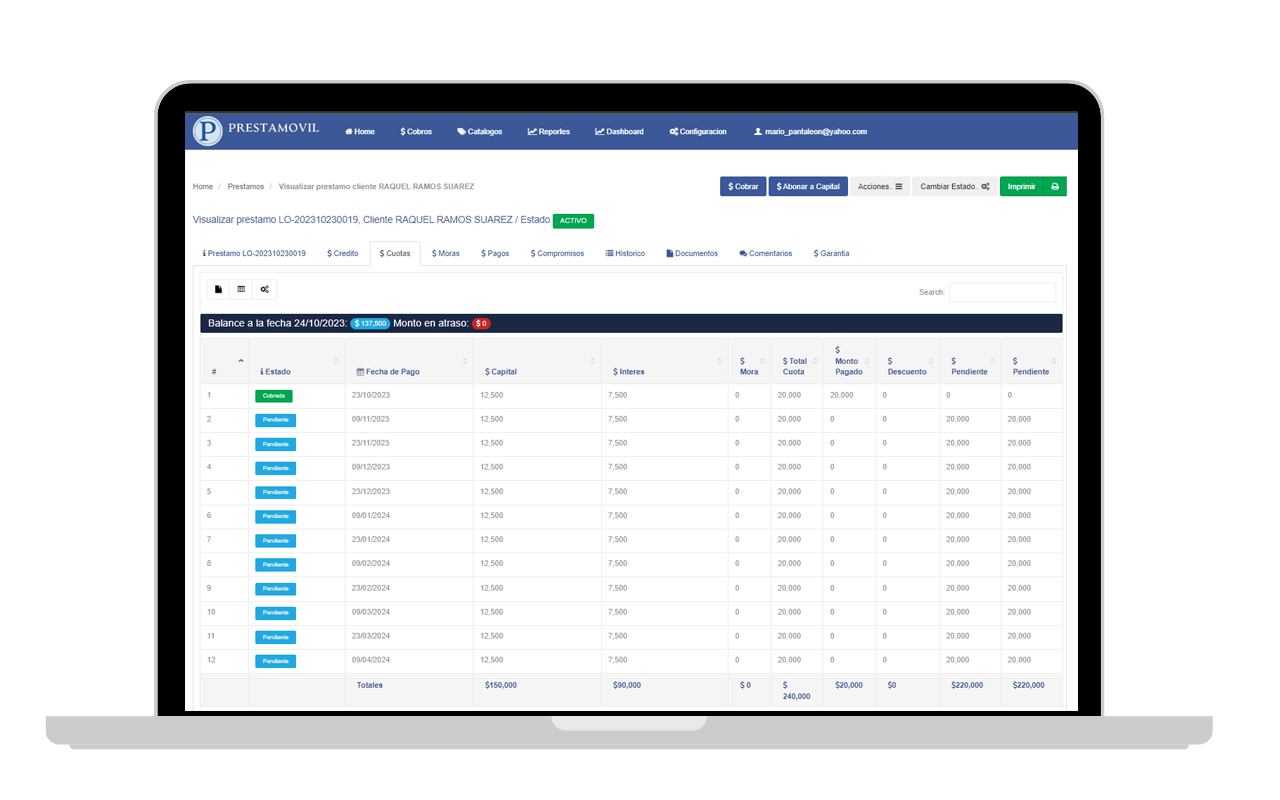
Task: Open the Documentos tab
Action: [692, 253]
